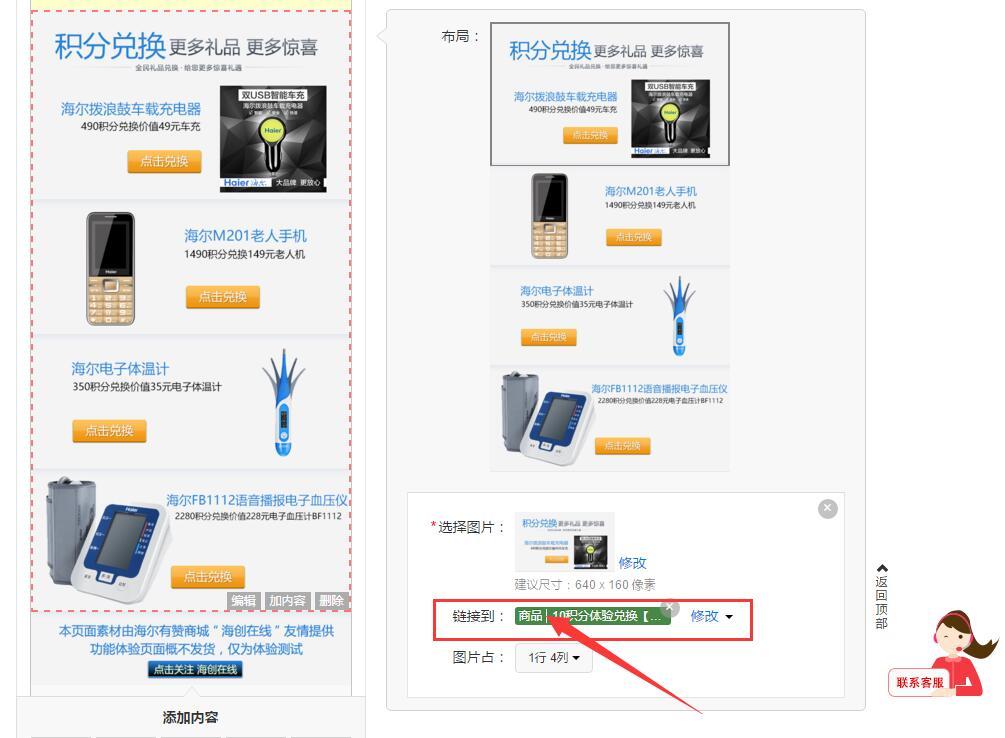Select first layout block with car charger
Image resolution: width=1005 pixels, height=738 pixels.
(610, 94)
